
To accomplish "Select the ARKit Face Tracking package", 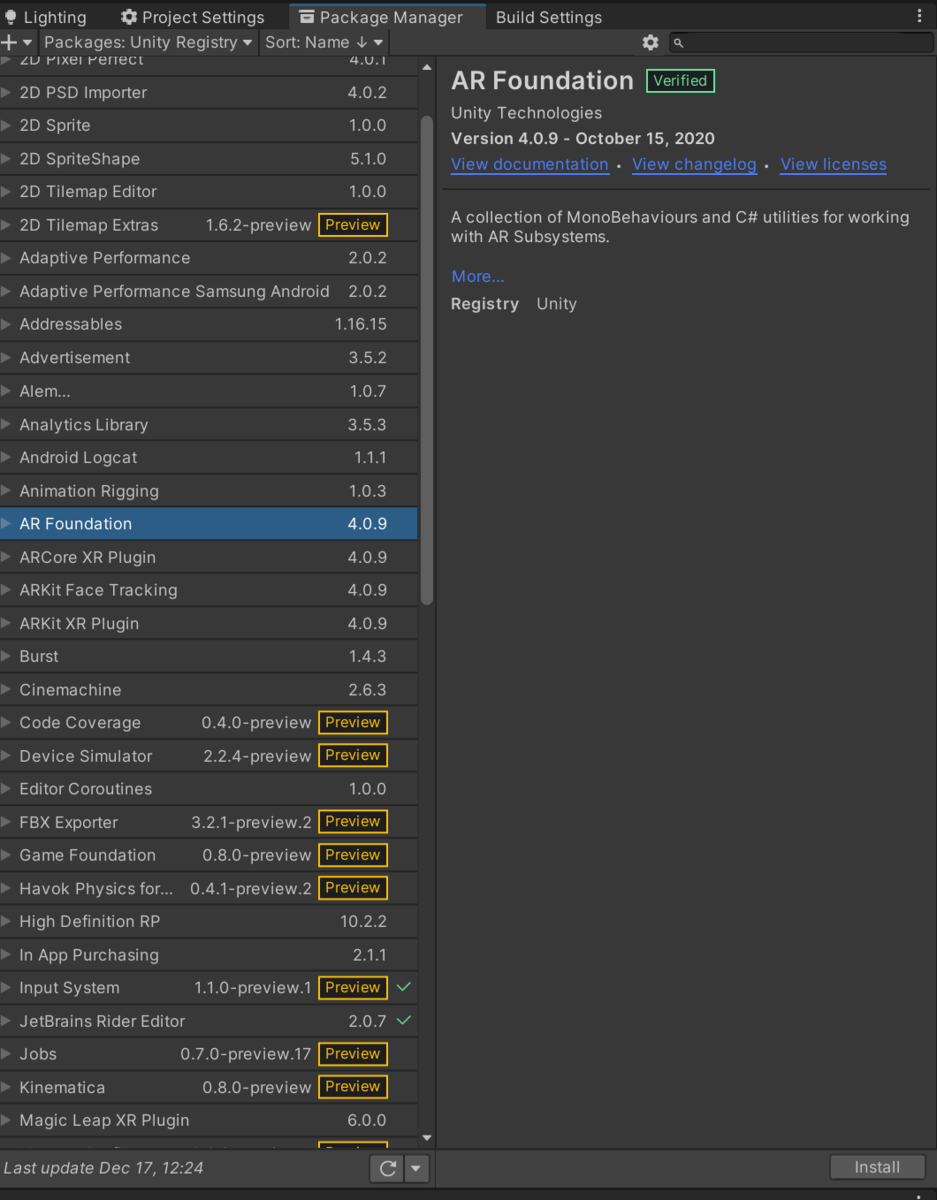I will (209, 590).
